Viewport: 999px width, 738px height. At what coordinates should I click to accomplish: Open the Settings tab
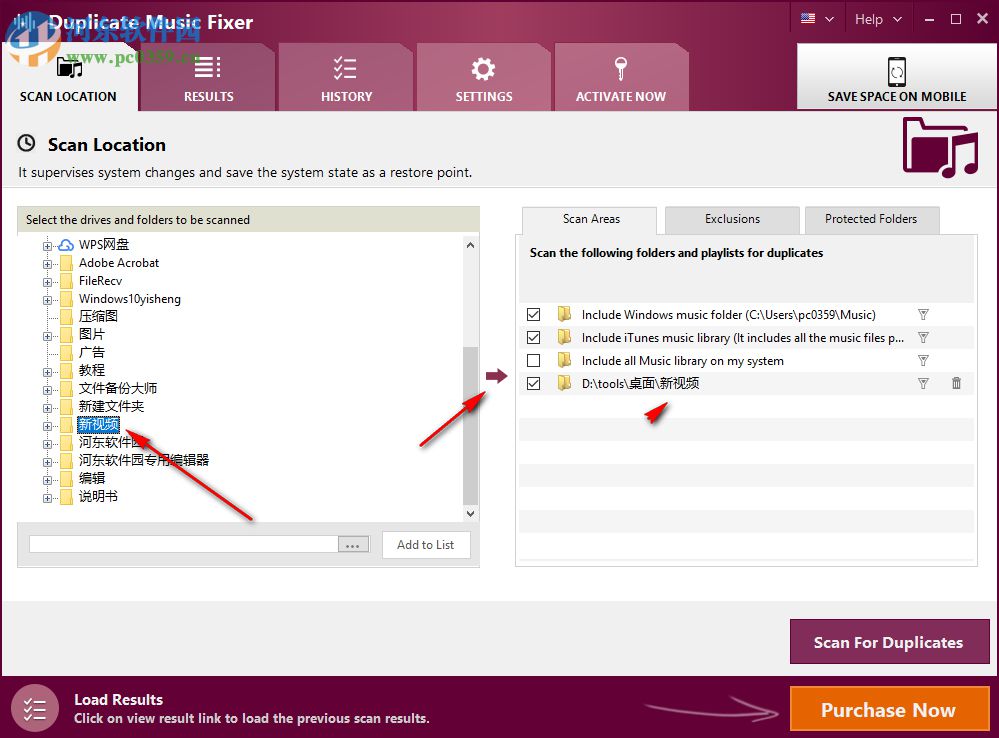click(484, 78)
